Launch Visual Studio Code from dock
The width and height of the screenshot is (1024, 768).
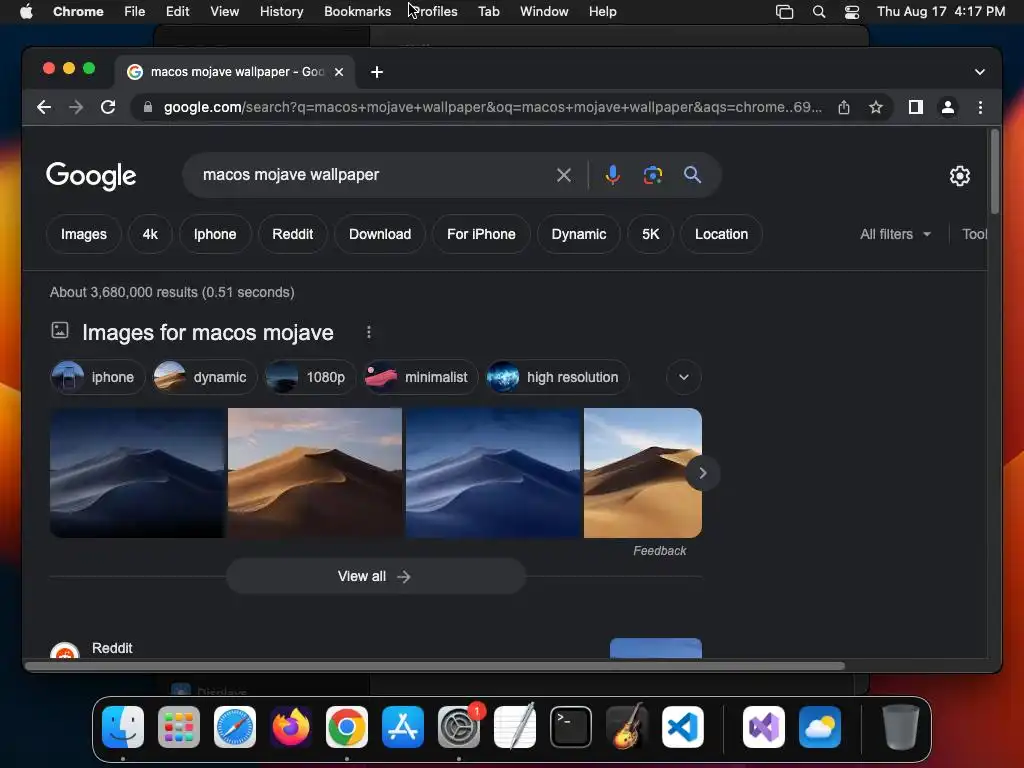click(682, 727)
